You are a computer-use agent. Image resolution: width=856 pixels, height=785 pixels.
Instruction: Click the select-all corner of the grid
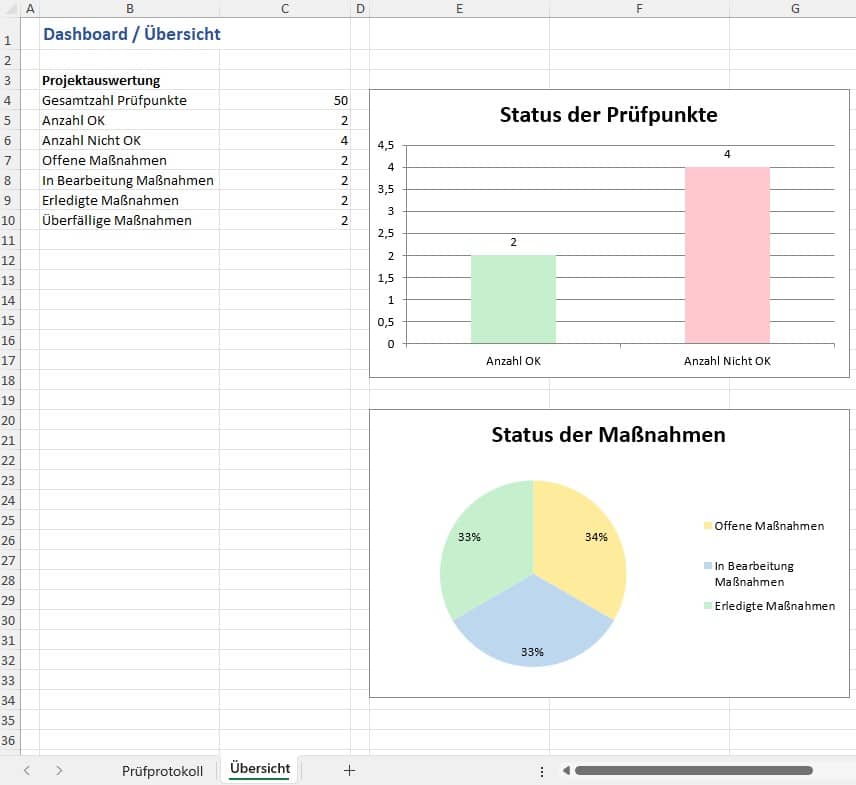(8, 9)
